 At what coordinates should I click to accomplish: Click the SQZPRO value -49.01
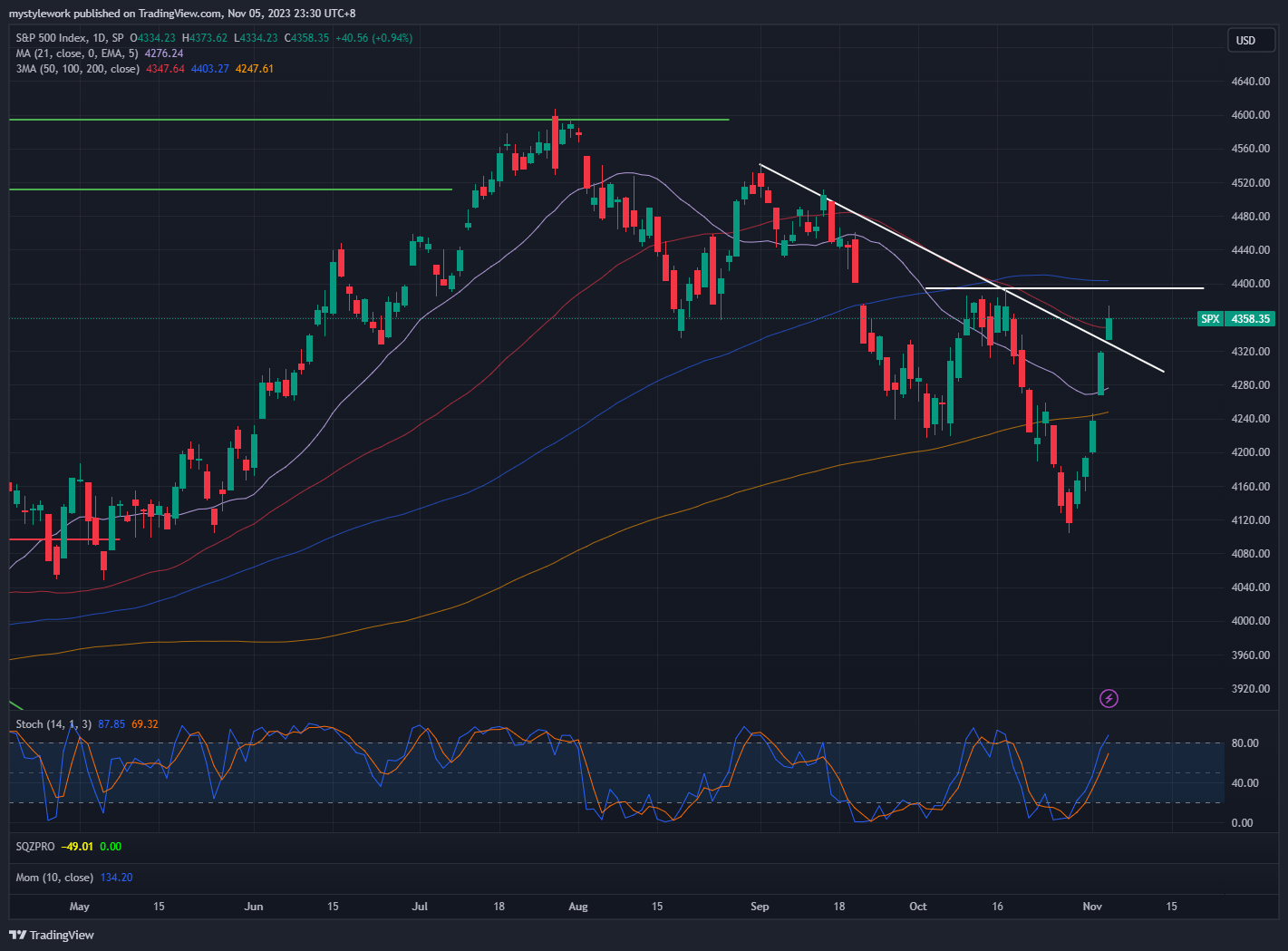click(77, 847)
